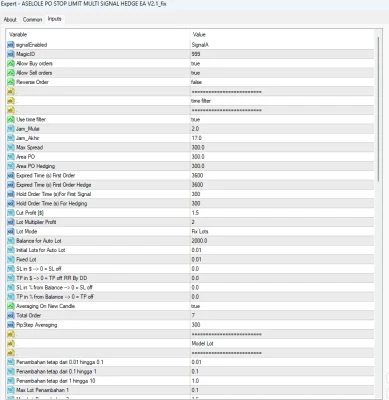Click the icon beside Fixed Lot
The height and width of the screenshot is (400, 389).
[11, 259]
